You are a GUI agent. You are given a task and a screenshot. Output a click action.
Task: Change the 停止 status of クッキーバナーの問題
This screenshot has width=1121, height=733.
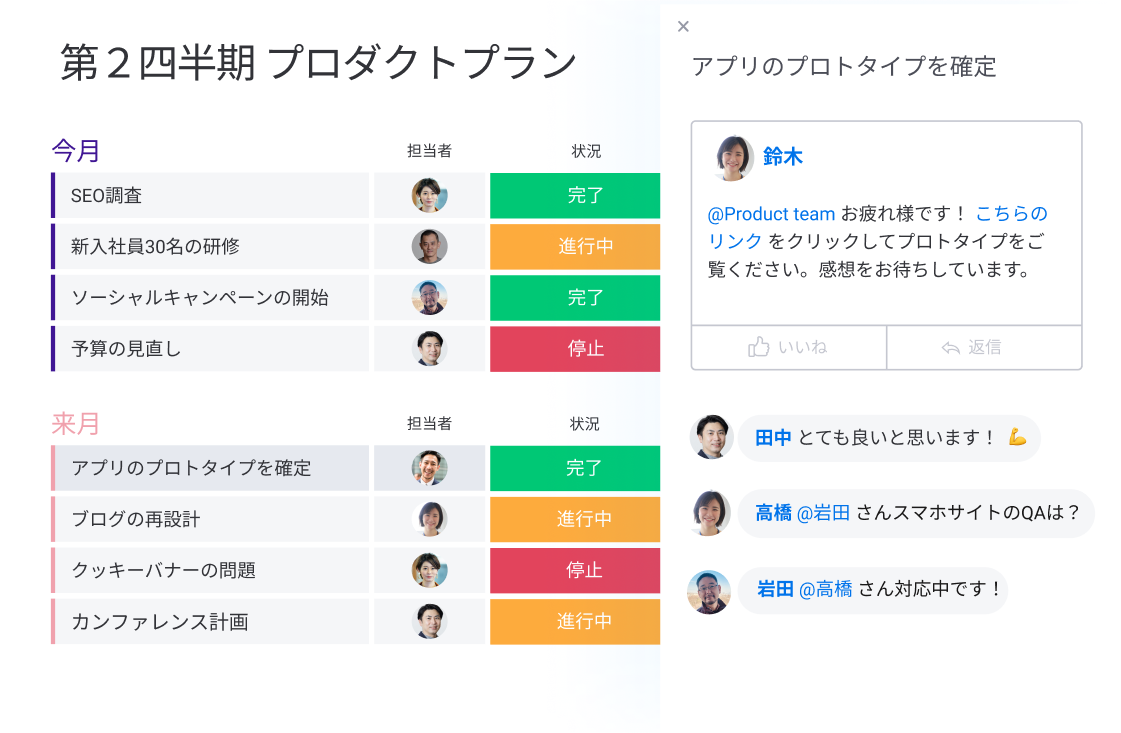pos(575,571)
